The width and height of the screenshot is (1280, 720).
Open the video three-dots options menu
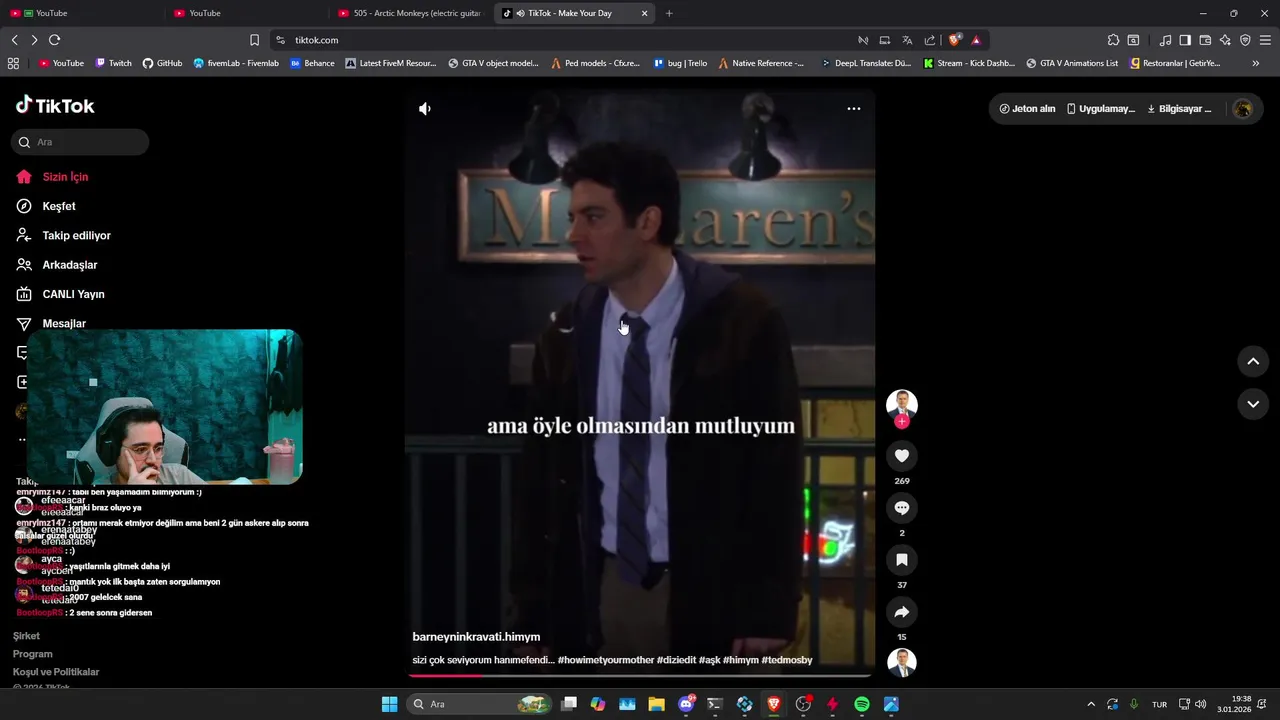854,109
